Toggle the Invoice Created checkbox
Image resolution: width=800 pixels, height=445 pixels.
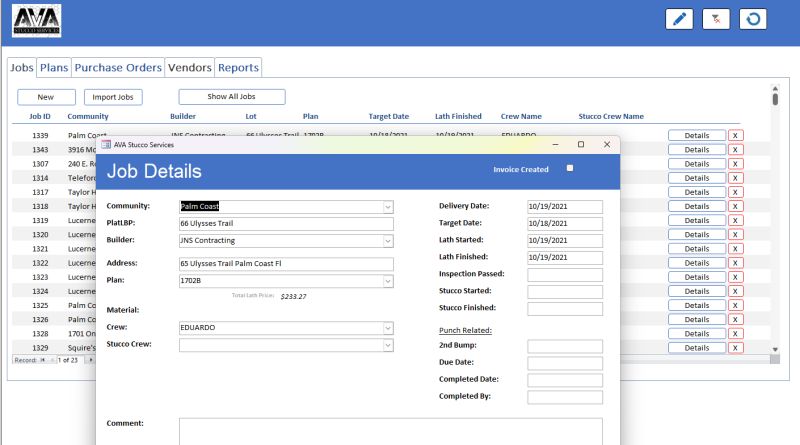click(570, 168)
